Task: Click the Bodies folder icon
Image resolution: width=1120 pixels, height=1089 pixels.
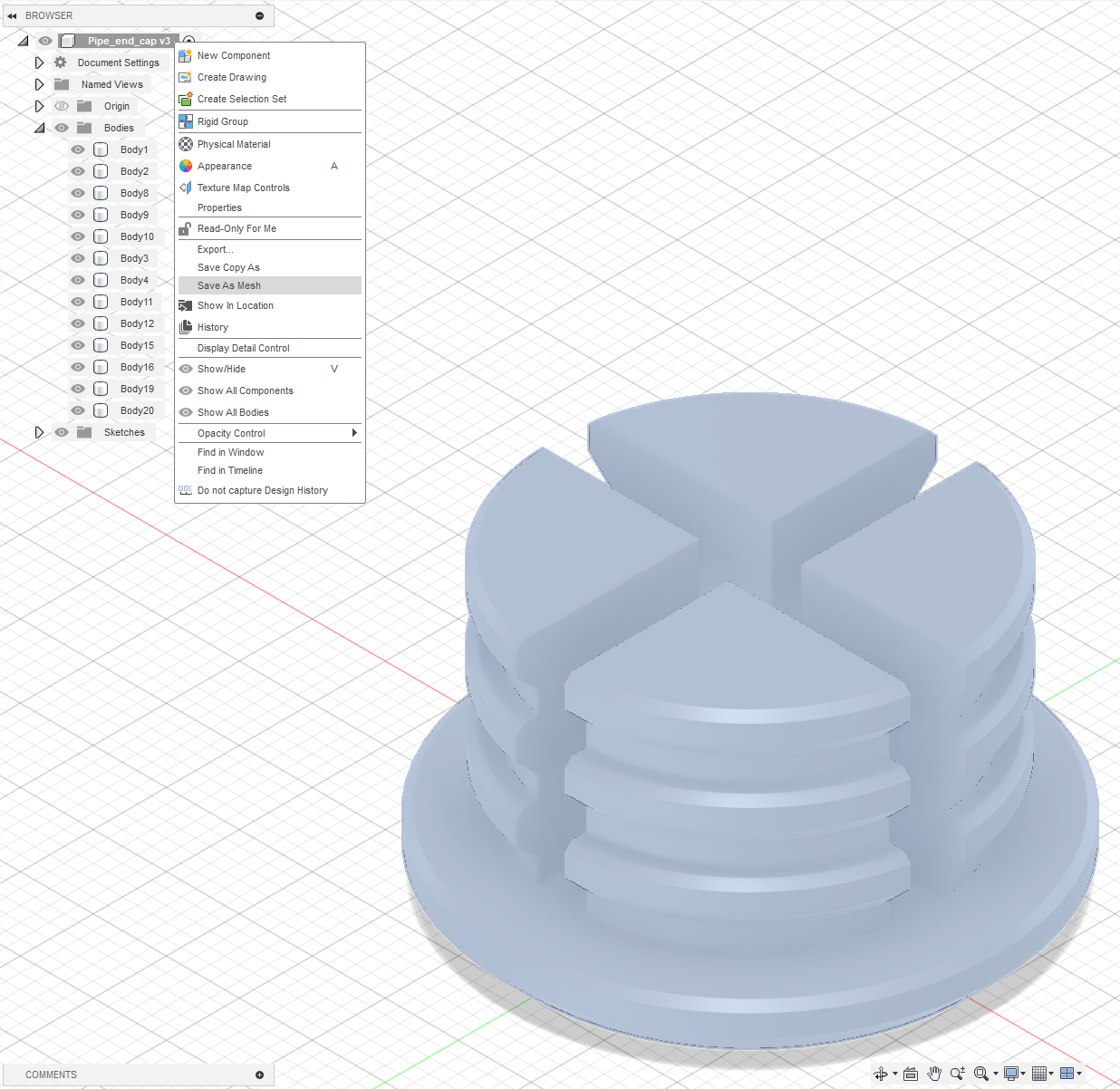Action: point(84,128)
